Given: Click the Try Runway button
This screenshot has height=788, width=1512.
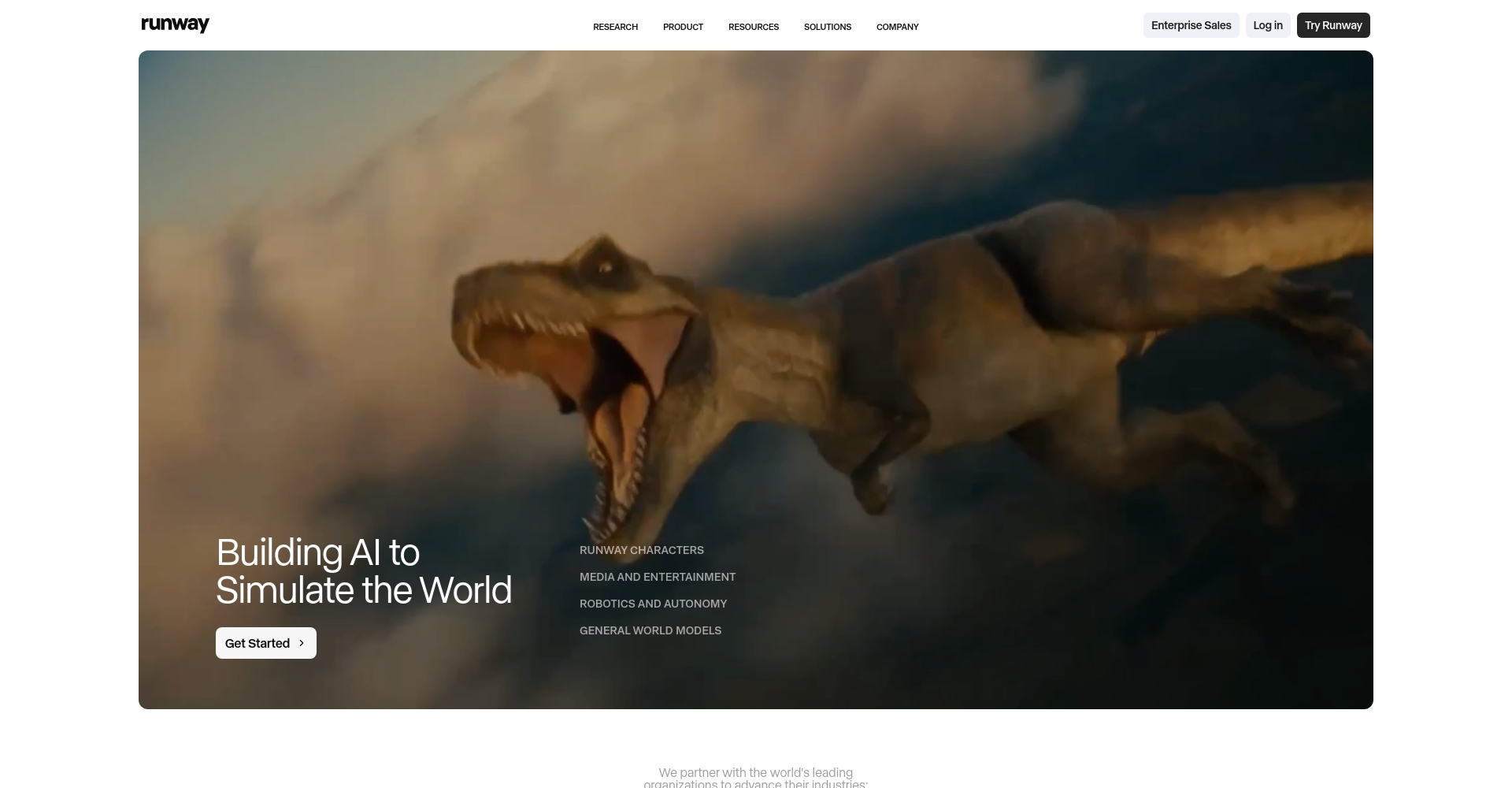Looking at the screenshot, I should tap(1332, 25).
